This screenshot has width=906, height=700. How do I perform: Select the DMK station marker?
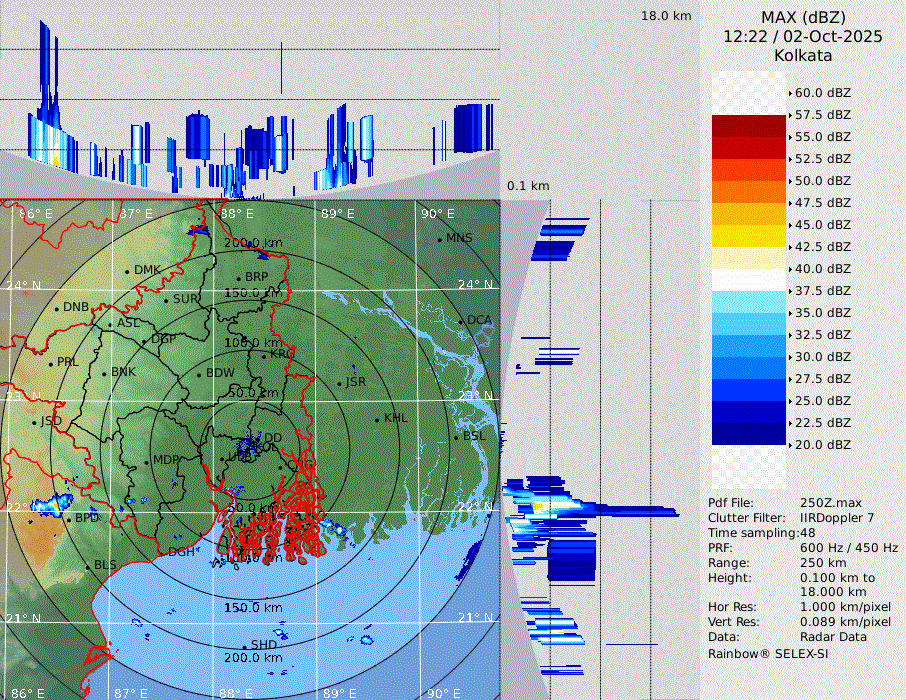click(x=127, y=271)
